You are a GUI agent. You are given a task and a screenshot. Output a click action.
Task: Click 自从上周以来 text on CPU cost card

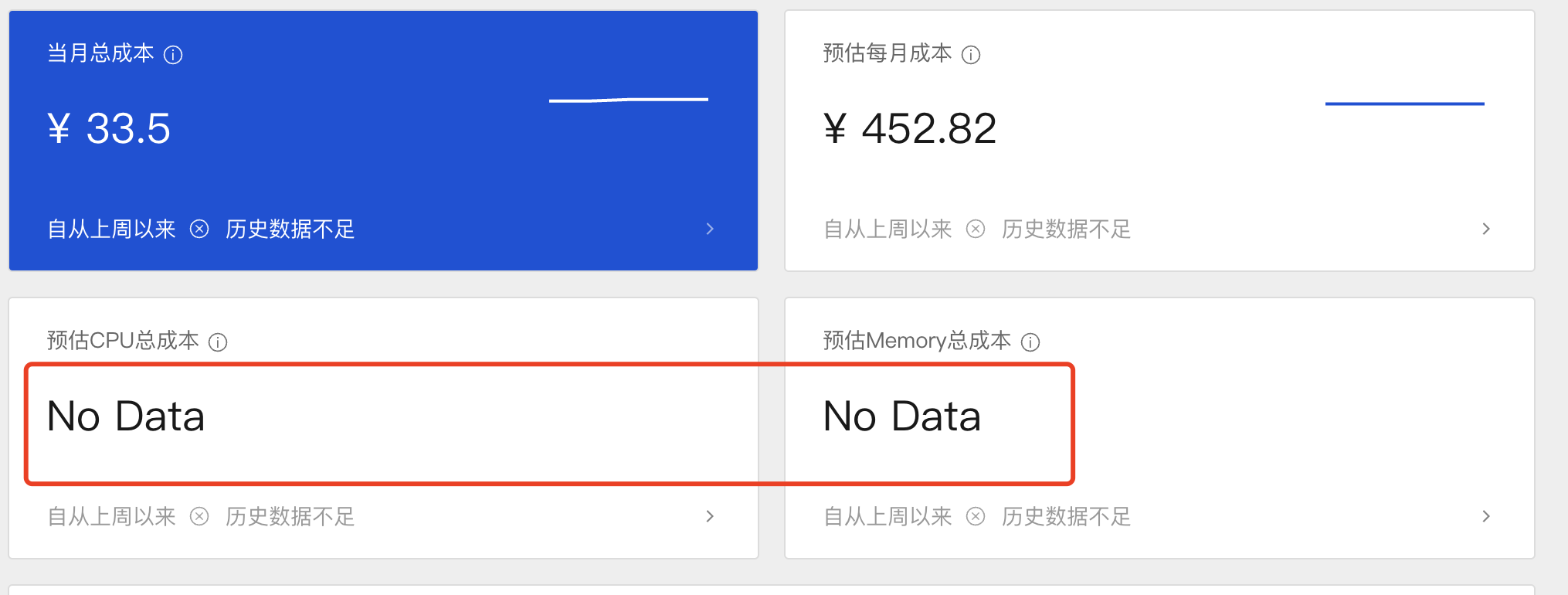(x=110, y=516)
